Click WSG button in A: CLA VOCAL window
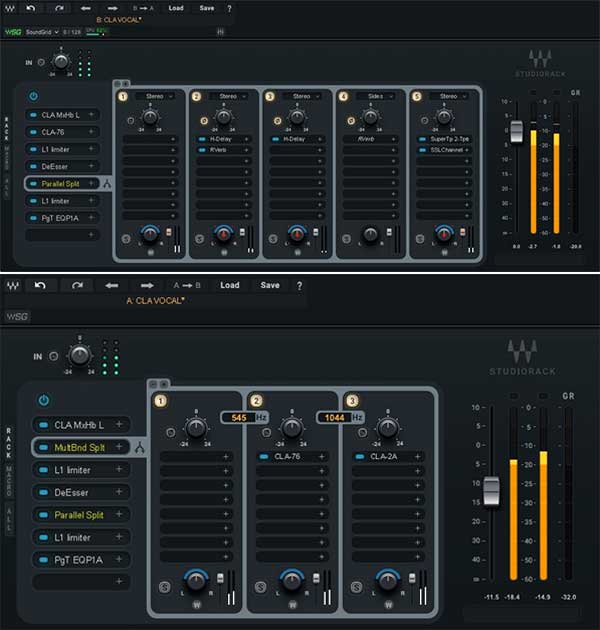Screen dimensions: 600x630 (17, 317)
